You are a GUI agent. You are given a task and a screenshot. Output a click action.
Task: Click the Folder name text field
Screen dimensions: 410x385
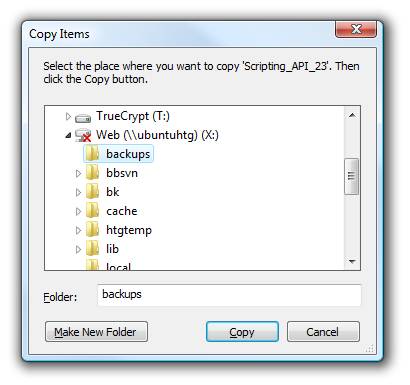[x=229, y=295]
